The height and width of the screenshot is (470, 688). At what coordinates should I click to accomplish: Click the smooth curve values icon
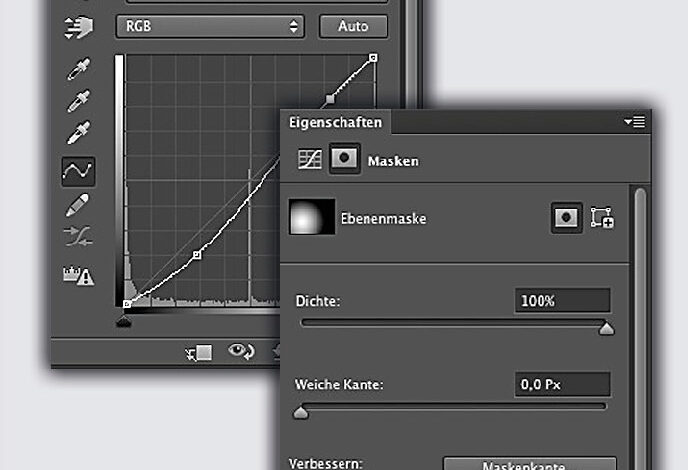[x=78, y=236]
